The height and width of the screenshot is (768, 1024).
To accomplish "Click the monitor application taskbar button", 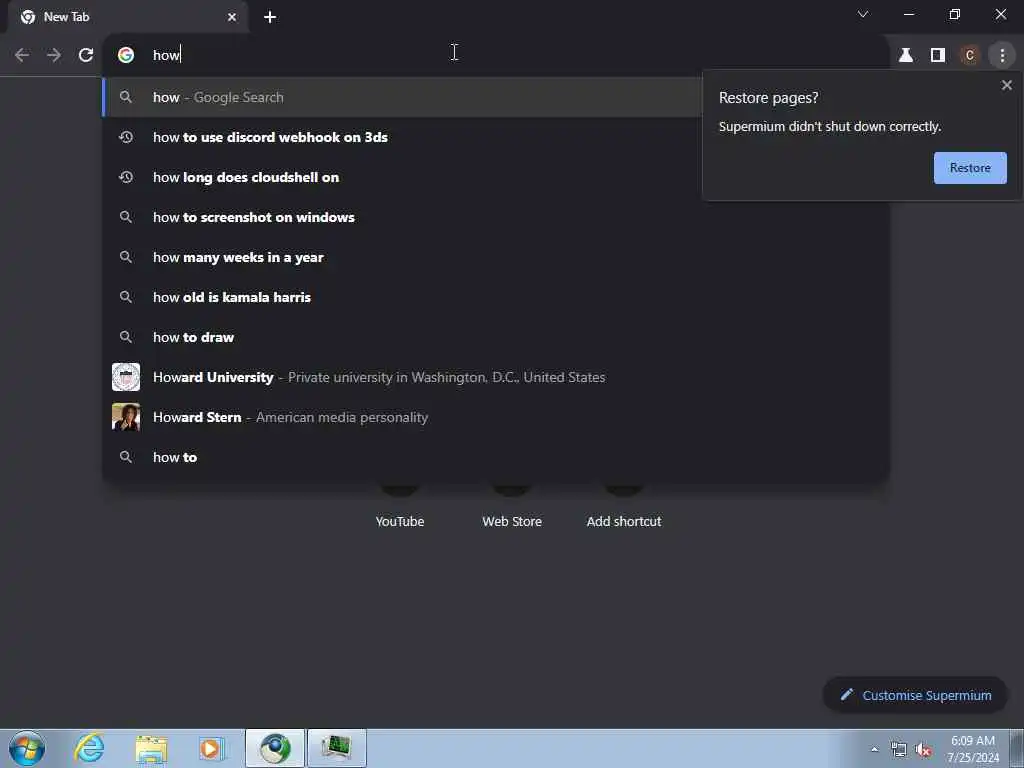I will (x=337, y=748).
